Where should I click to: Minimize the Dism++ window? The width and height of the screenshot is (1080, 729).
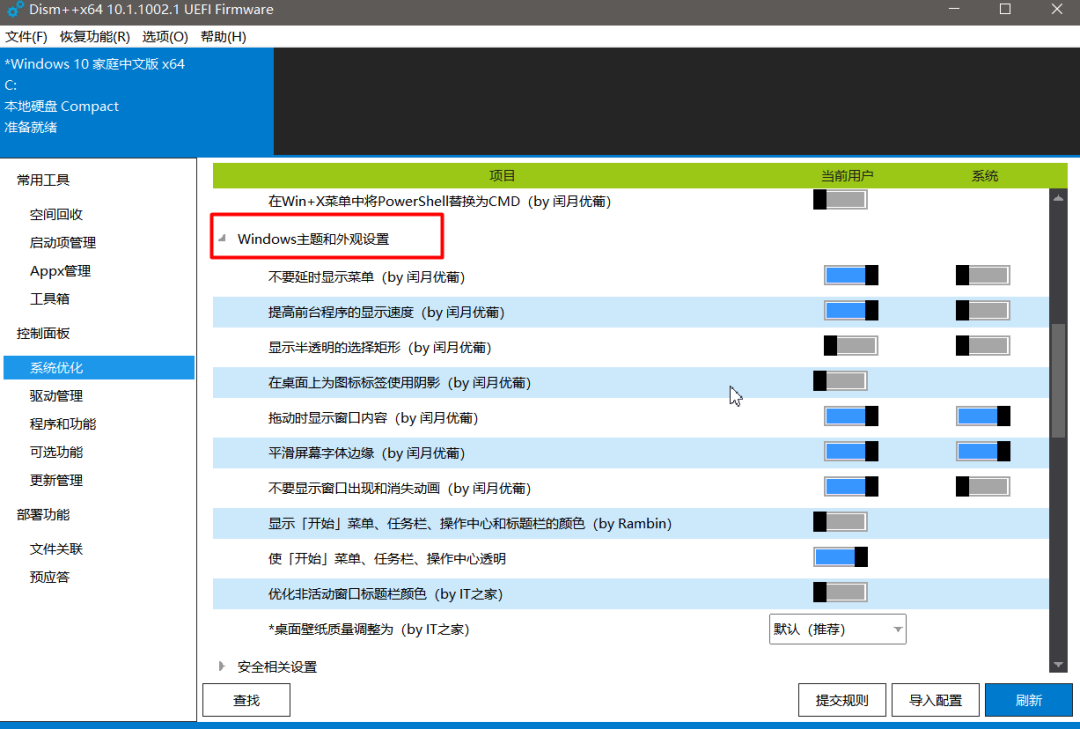tap(954, 9)
